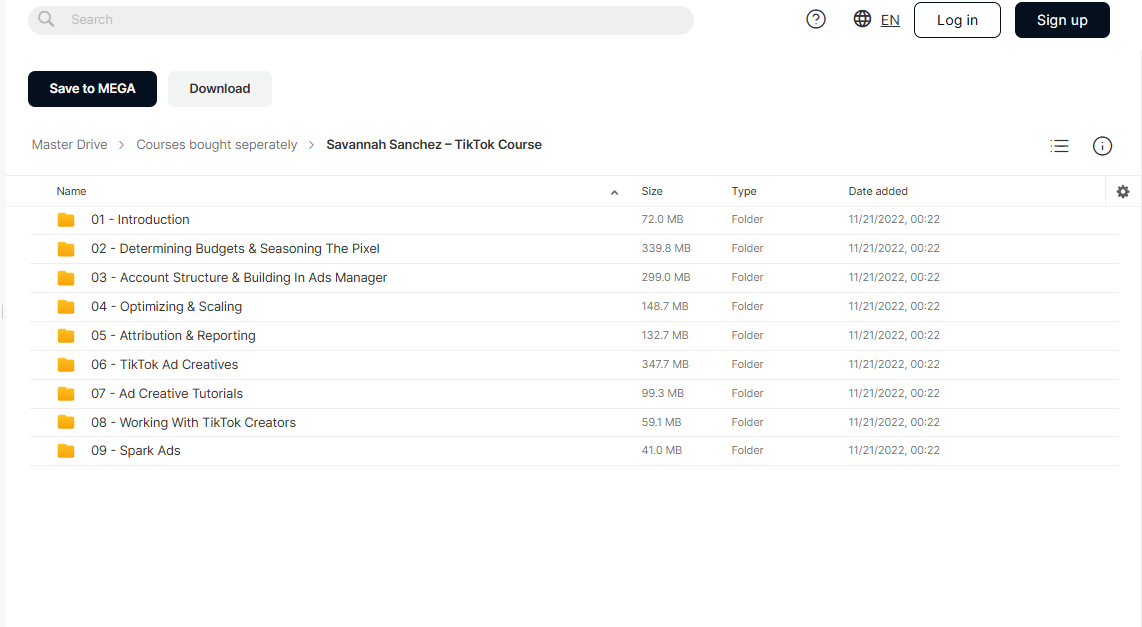1142x627 pixels.
Task: Click the 99.3 MB size cell
Action: tap(662, 393)
